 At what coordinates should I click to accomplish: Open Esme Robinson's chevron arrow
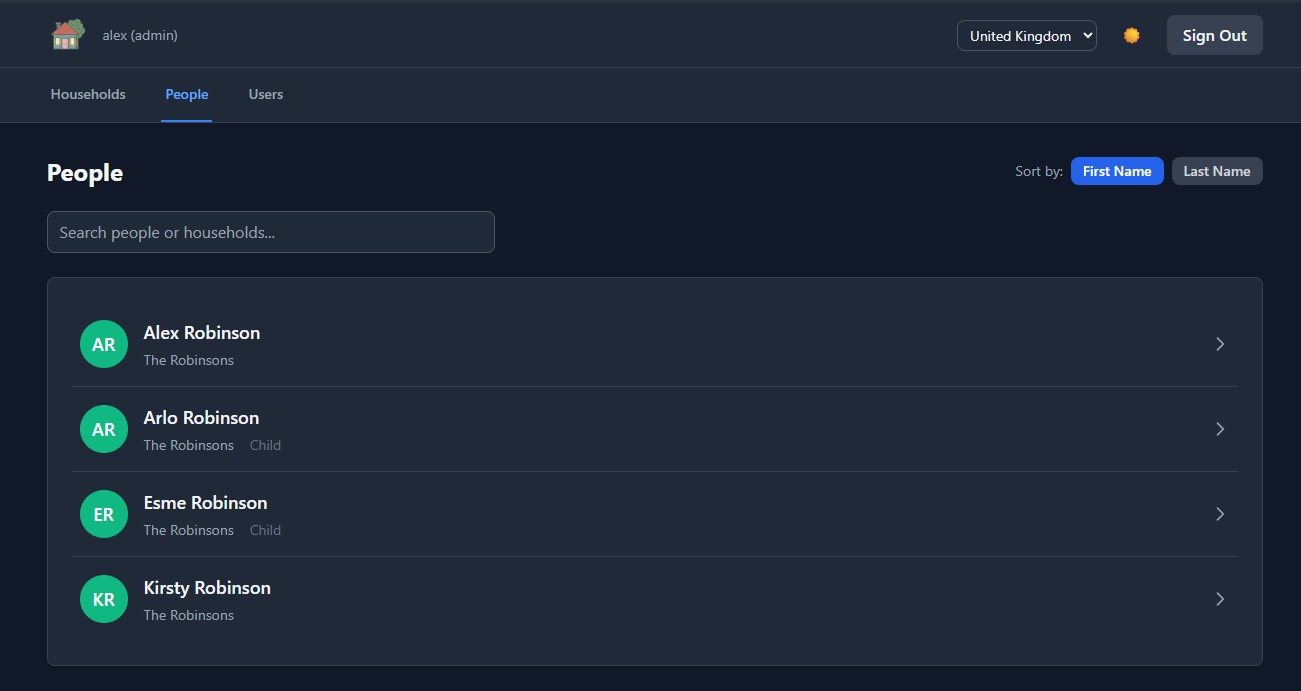[1220, 514]
